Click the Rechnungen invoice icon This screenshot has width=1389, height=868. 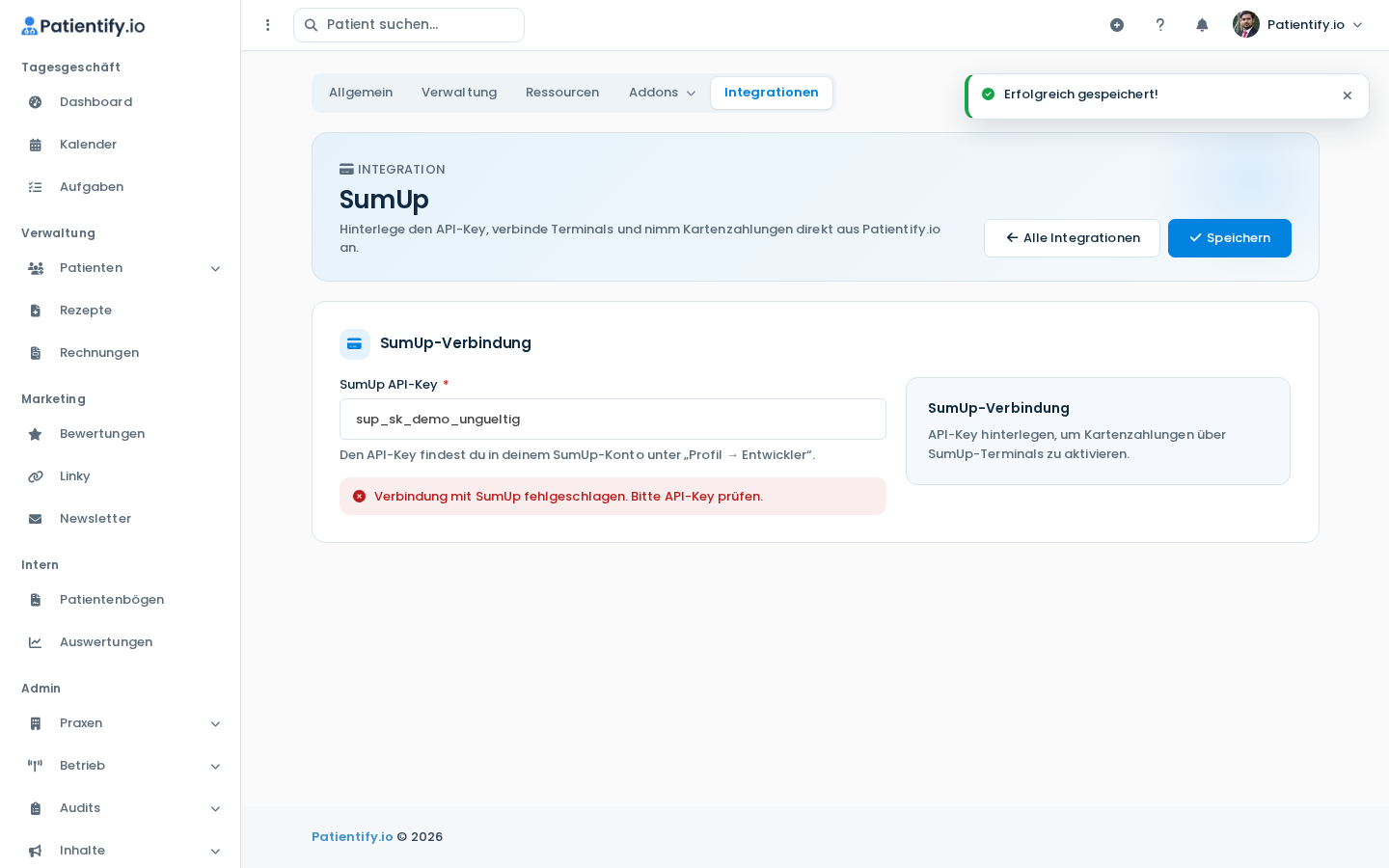pyautogui.click(x=36, y=353)
